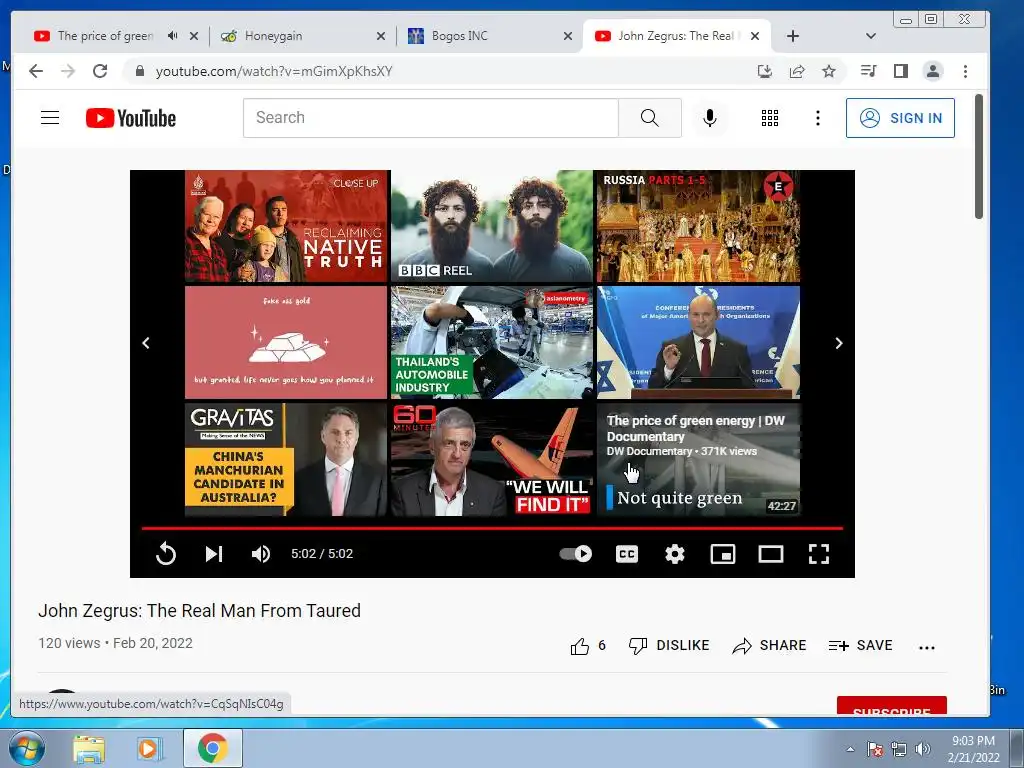Show next suggested videos arrow
This screenshot has height=768, width=1024.
coord(839,343)
